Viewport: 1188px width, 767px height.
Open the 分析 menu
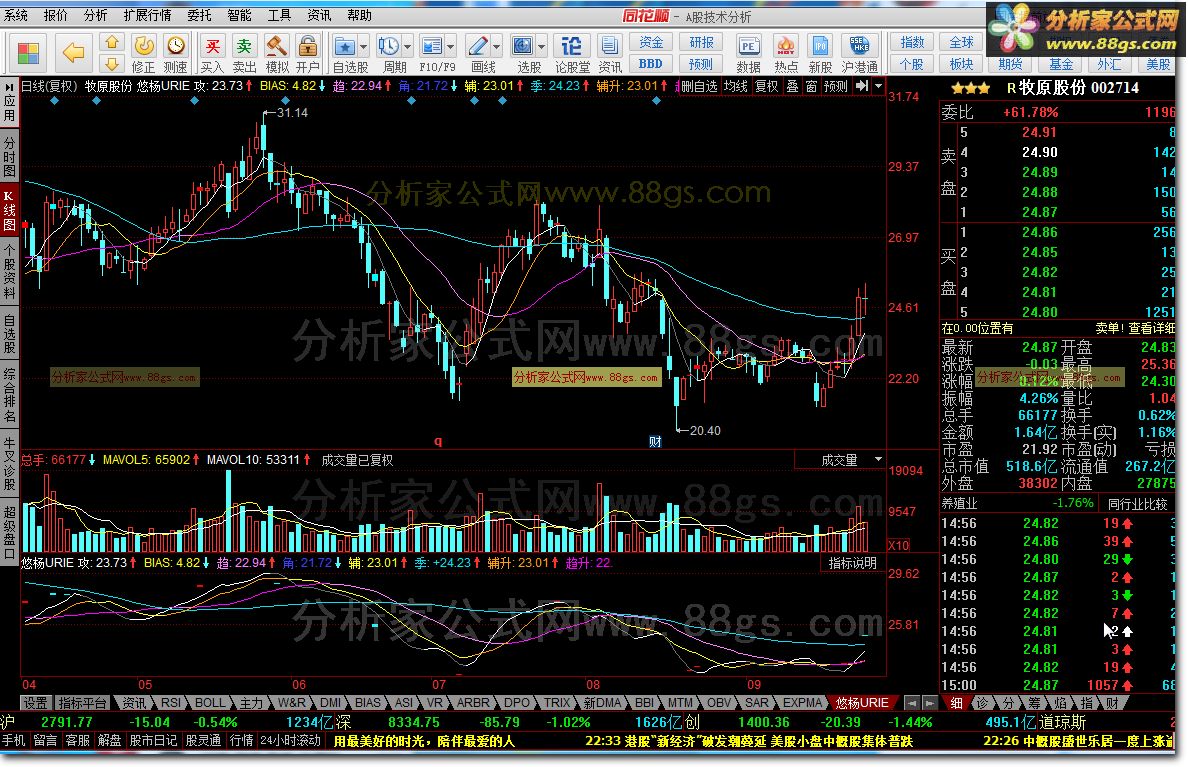pyautogui.click(x=95, y=15)
